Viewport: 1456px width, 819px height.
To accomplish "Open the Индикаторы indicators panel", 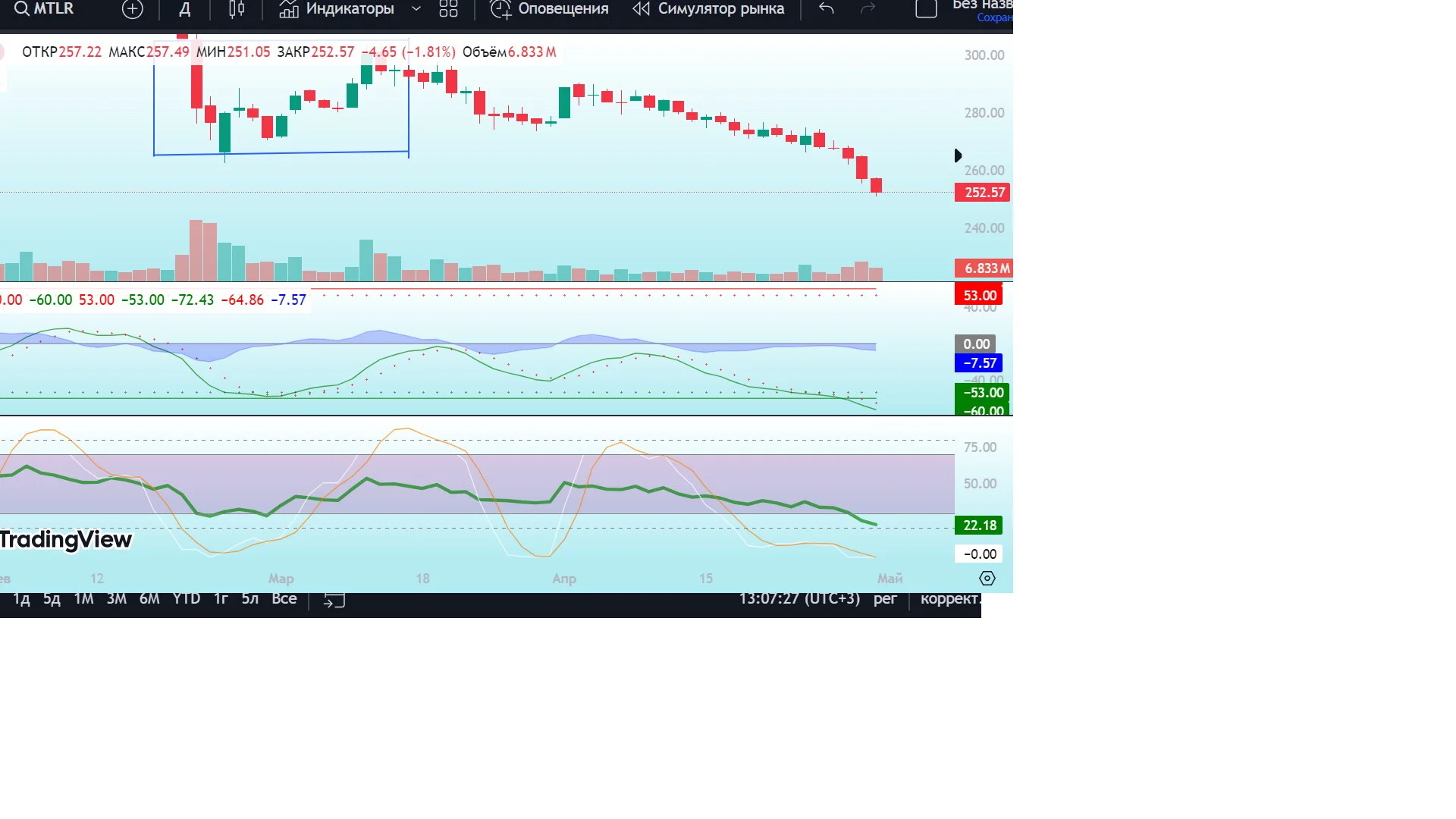I will pyautogui.click(x=336, y=9).
